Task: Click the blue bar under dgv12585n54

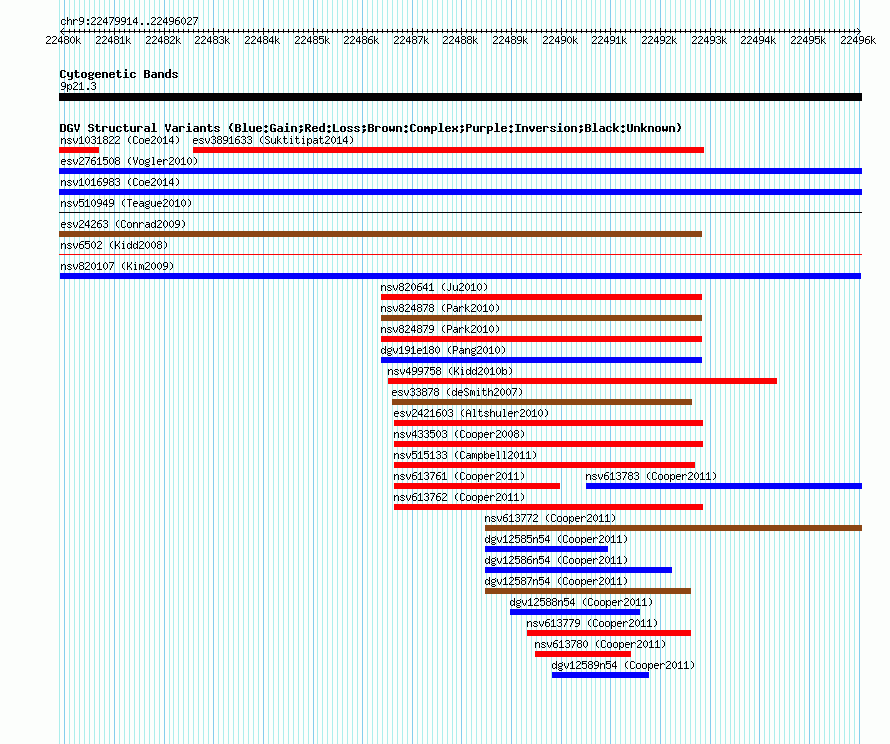Action: pos(547,549)
